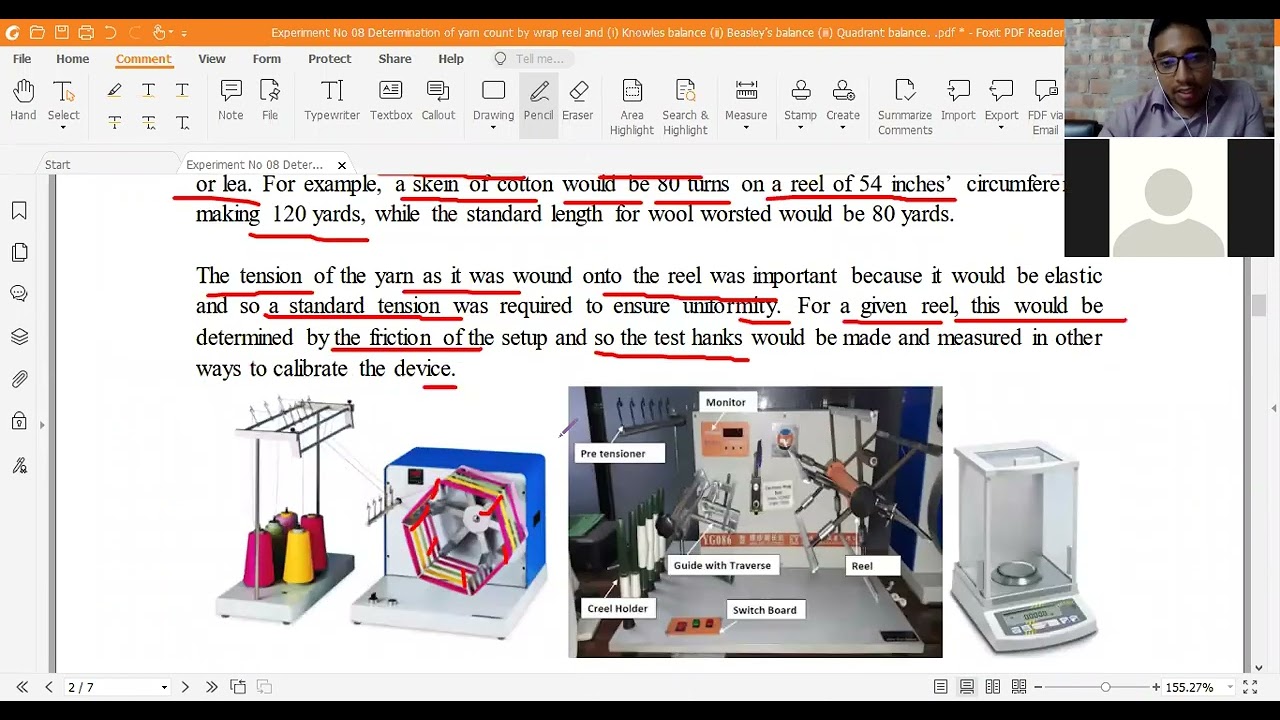This screenshot has height=720, width=1280.
Task: Open Summarize Comments
Action: click(905, 108)
